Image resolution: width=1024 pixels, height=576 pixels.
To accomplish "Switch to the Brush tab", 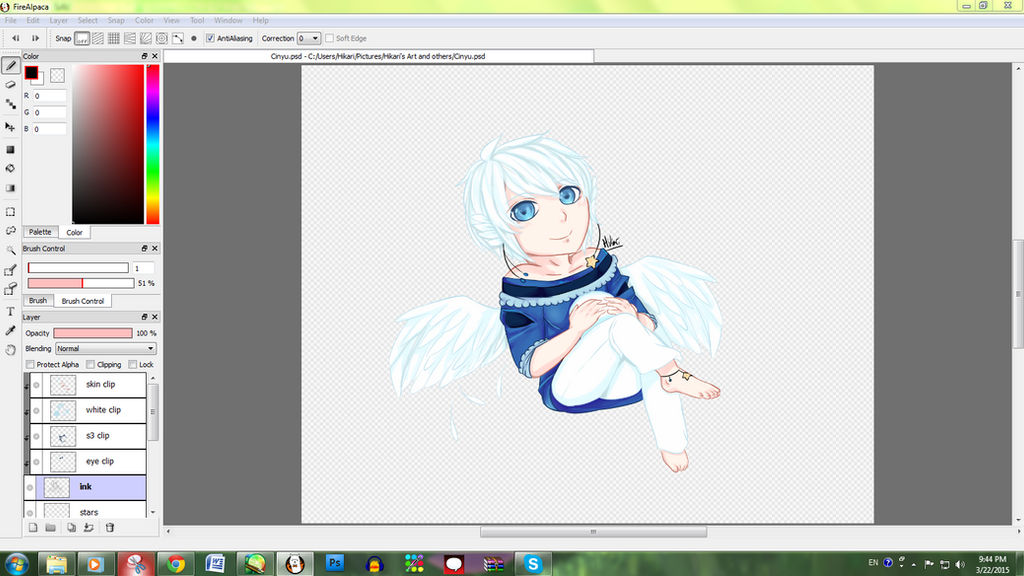I will (x=38, y=300).
